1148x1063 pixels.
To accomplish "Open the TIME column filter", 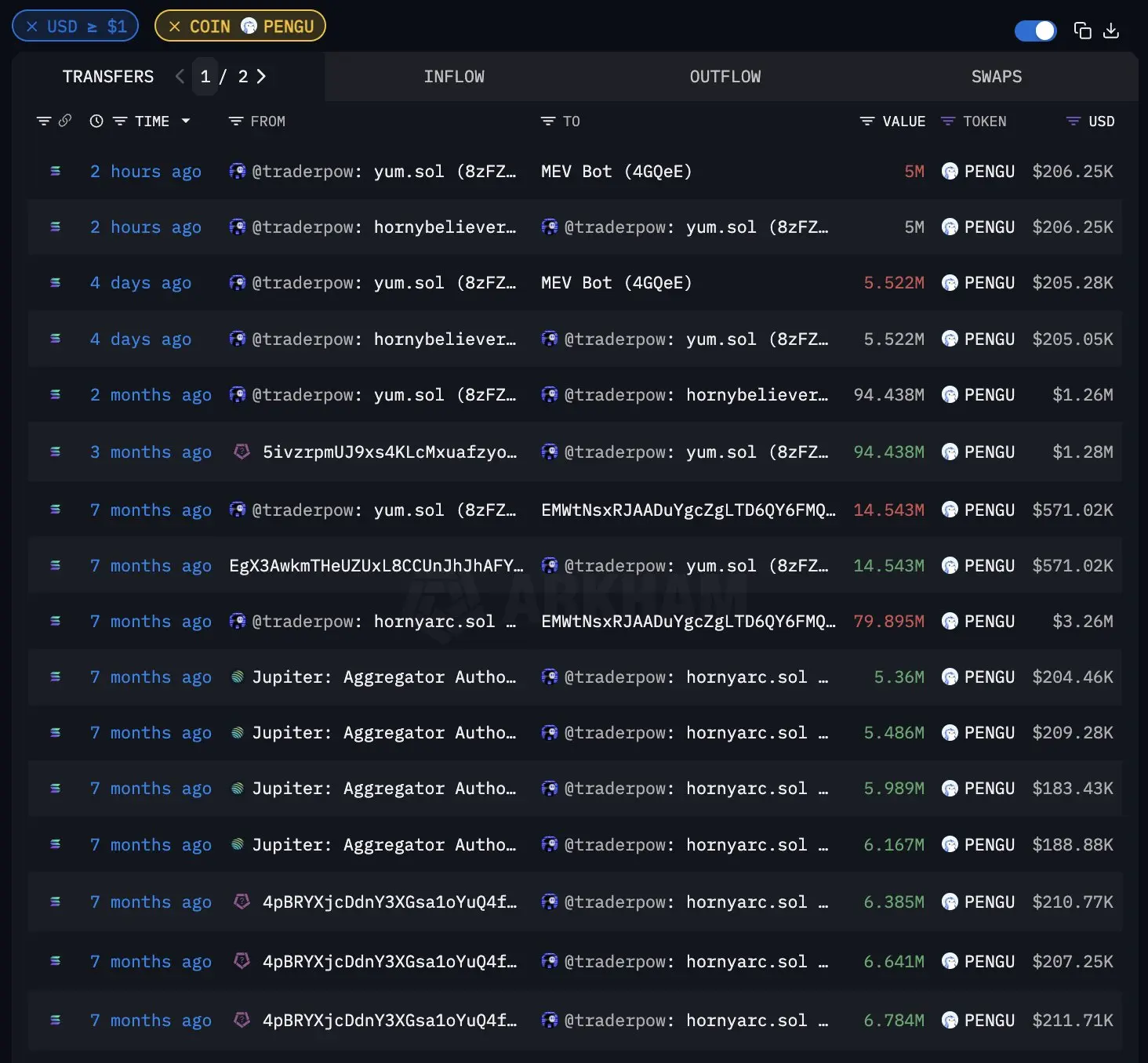I will pos(120,122).
